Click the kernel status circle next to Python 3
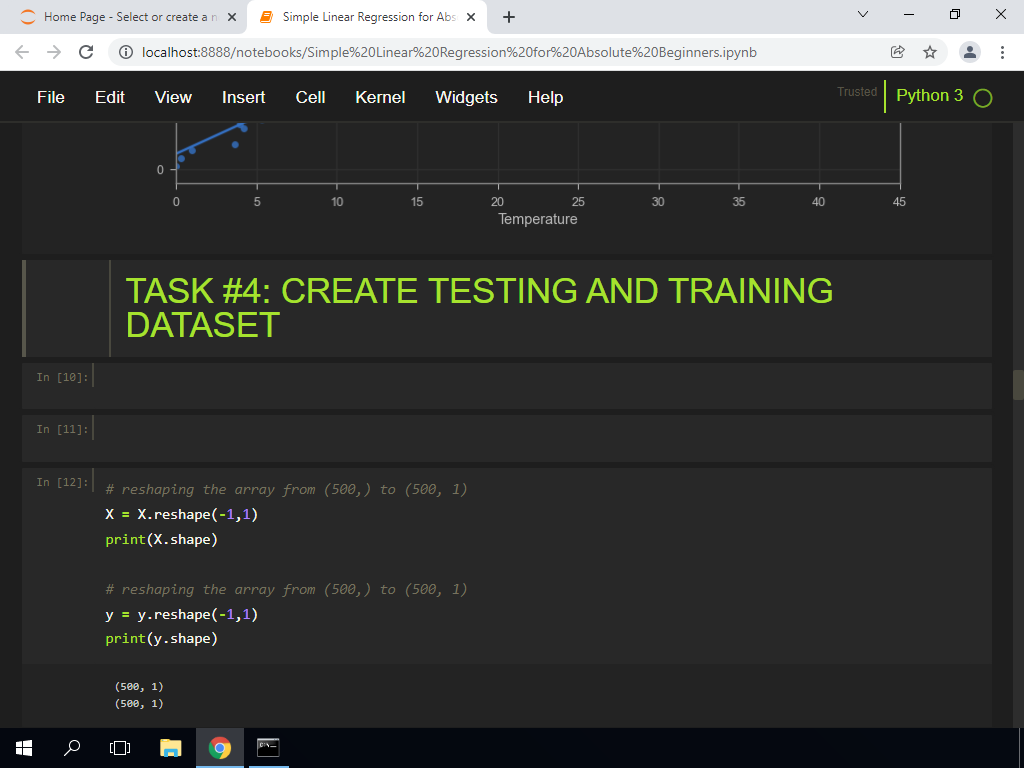This screenshot has width=1024, height=768. tap(981, 98)
